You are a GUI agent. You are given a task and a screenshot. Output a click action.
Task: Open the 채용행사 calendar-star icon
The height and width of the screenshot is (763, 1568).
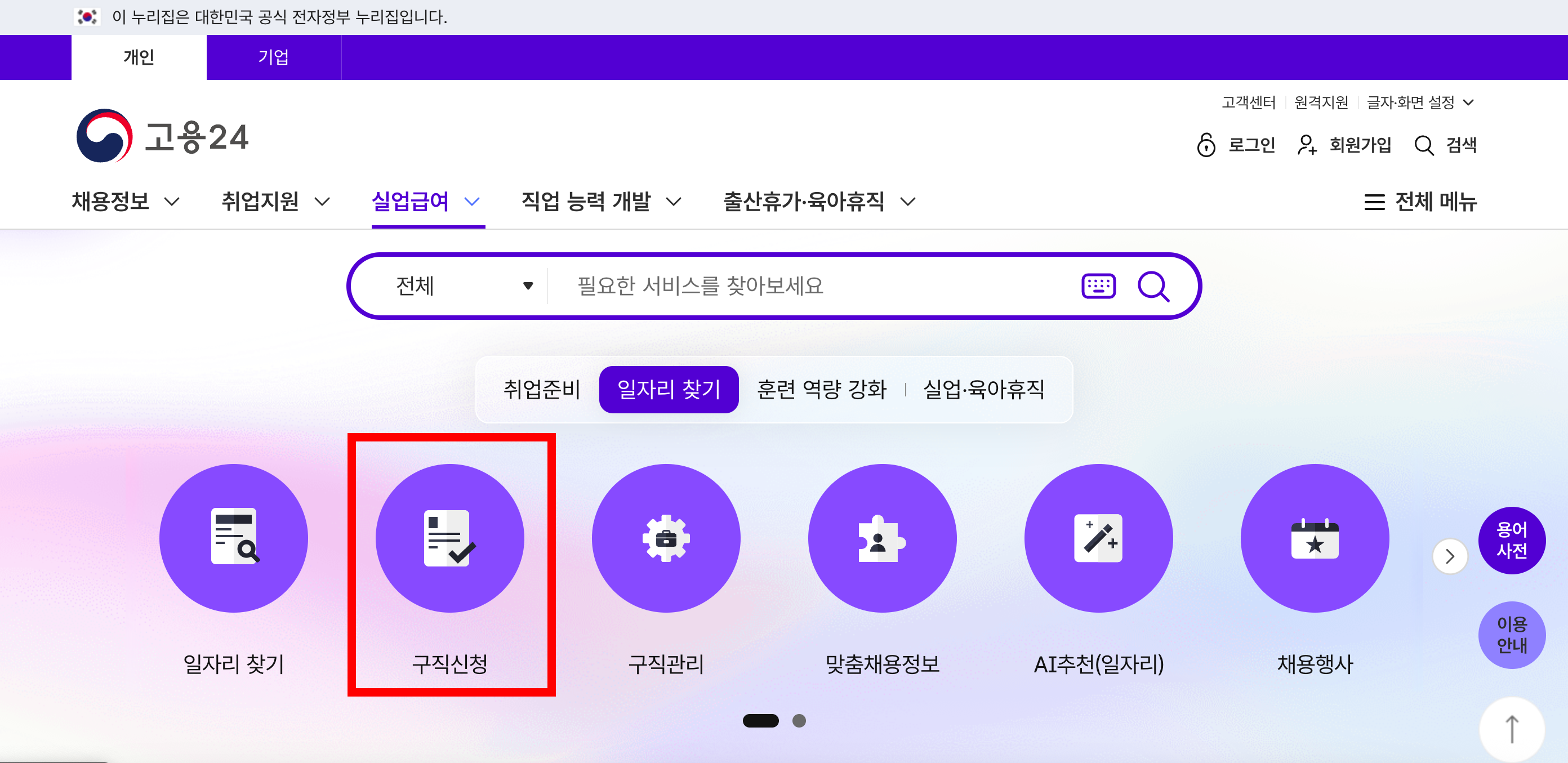(1315, 538)
